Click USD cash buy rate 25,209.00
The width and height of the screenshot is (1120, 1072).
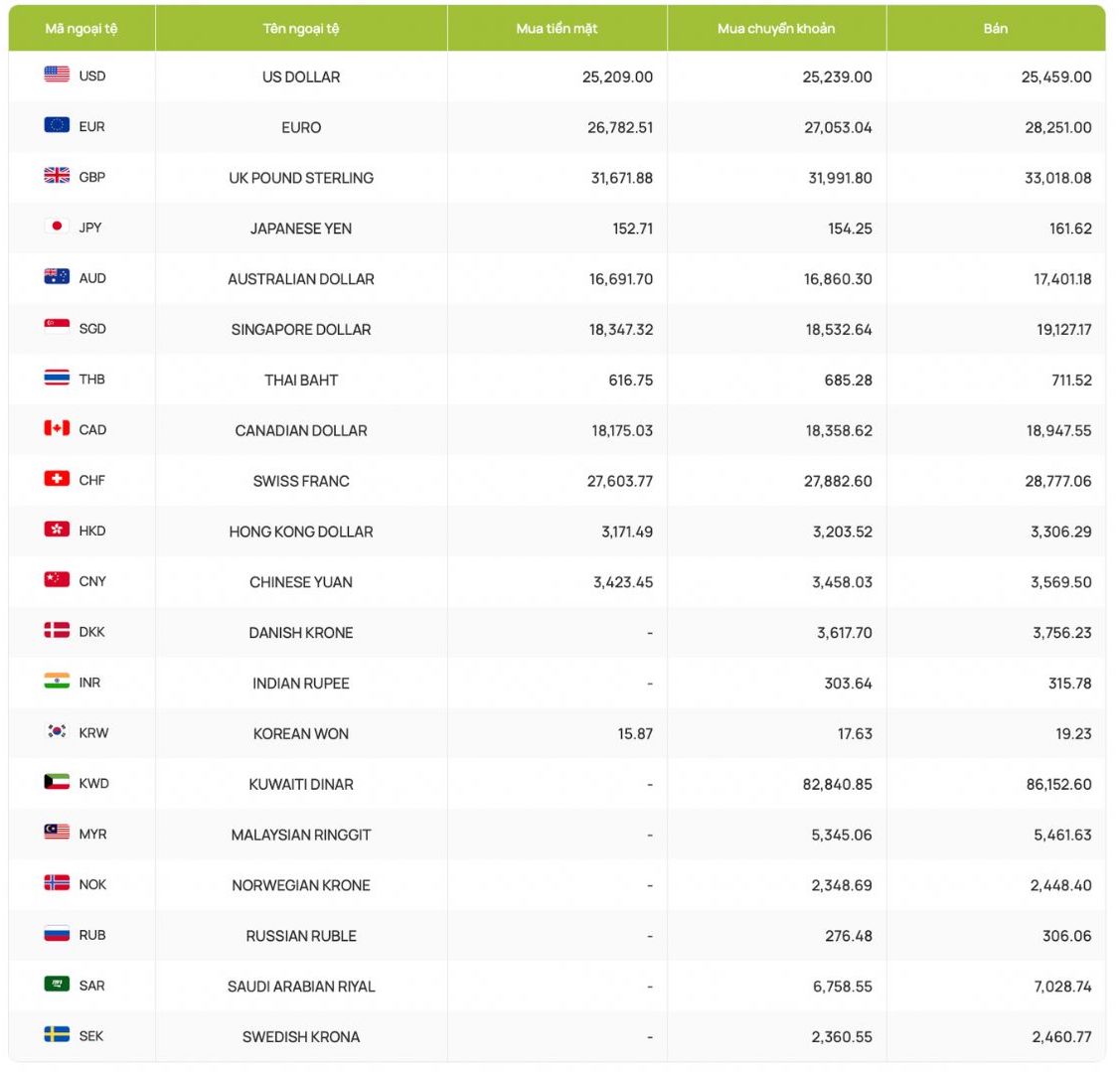click(618, 77)
